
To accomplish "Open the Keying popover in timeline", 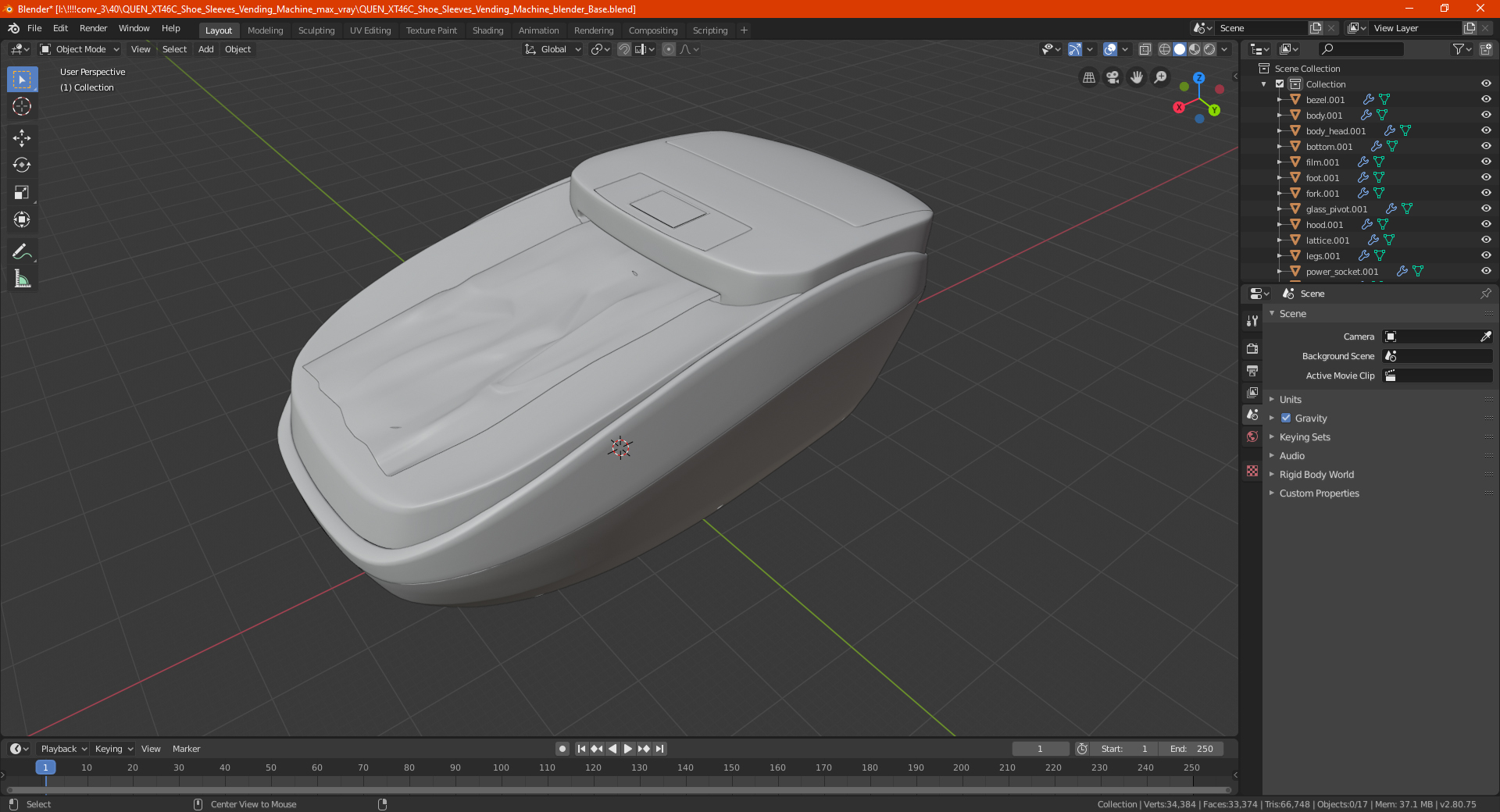I will click(x=113, y=749).
